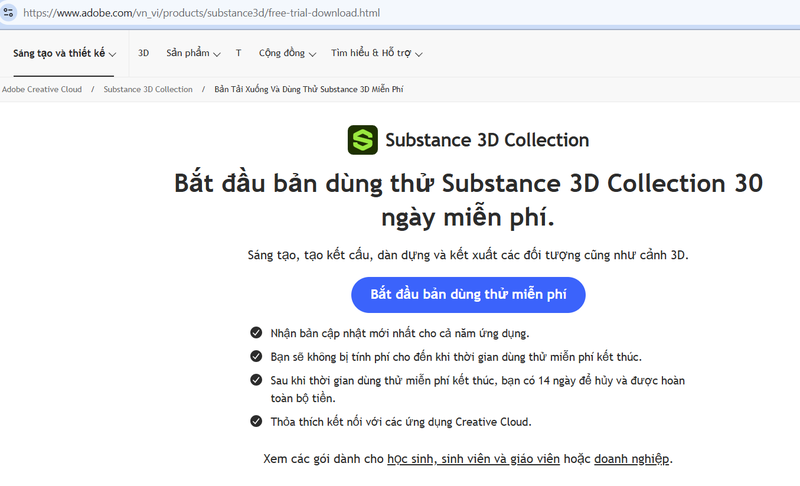This screenshot has width=800, height=486.
Task: Click the text Nhận bản cập nhật mới nhất
Action: 400,334
